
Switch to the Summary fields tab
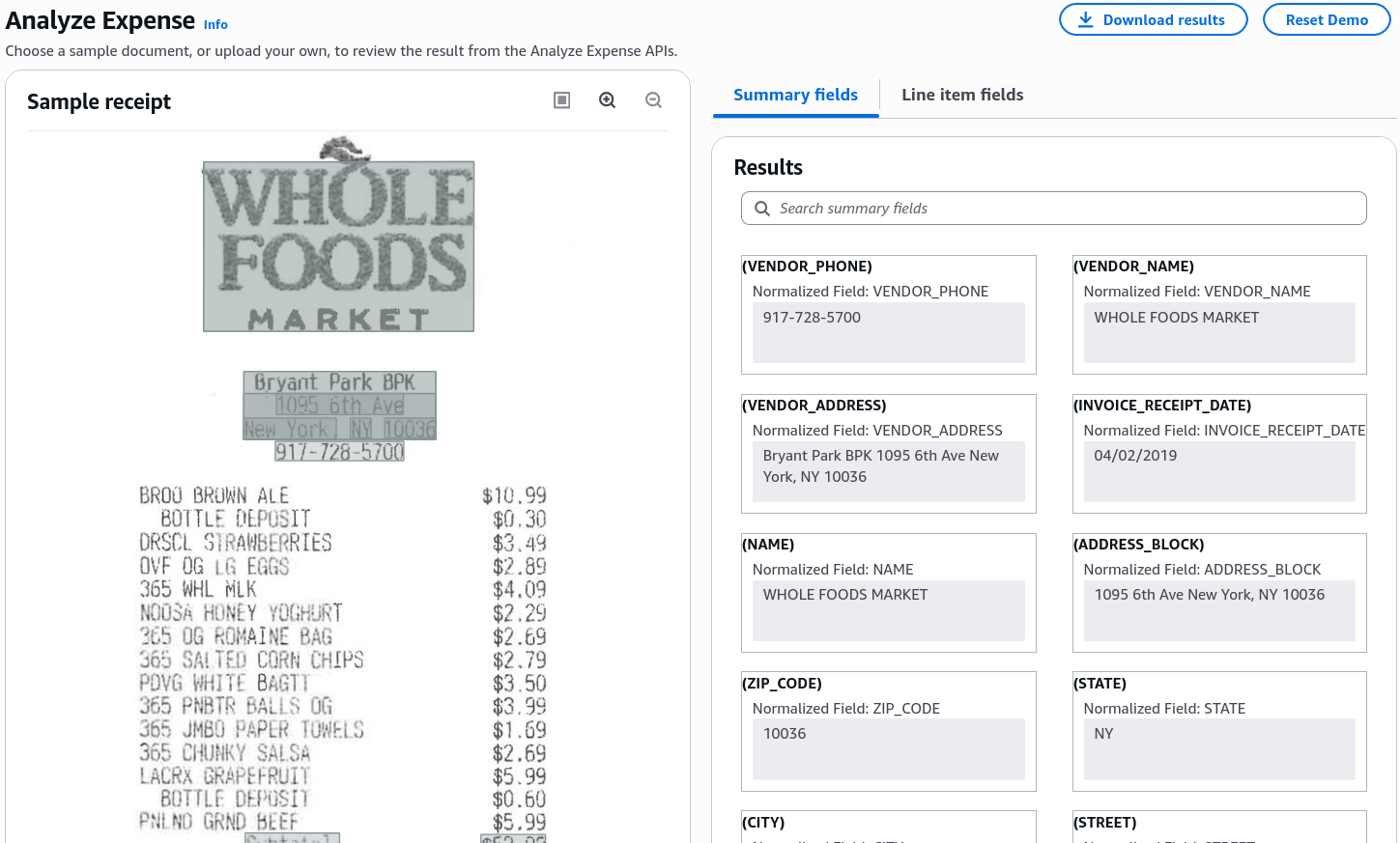pos(795,95)
